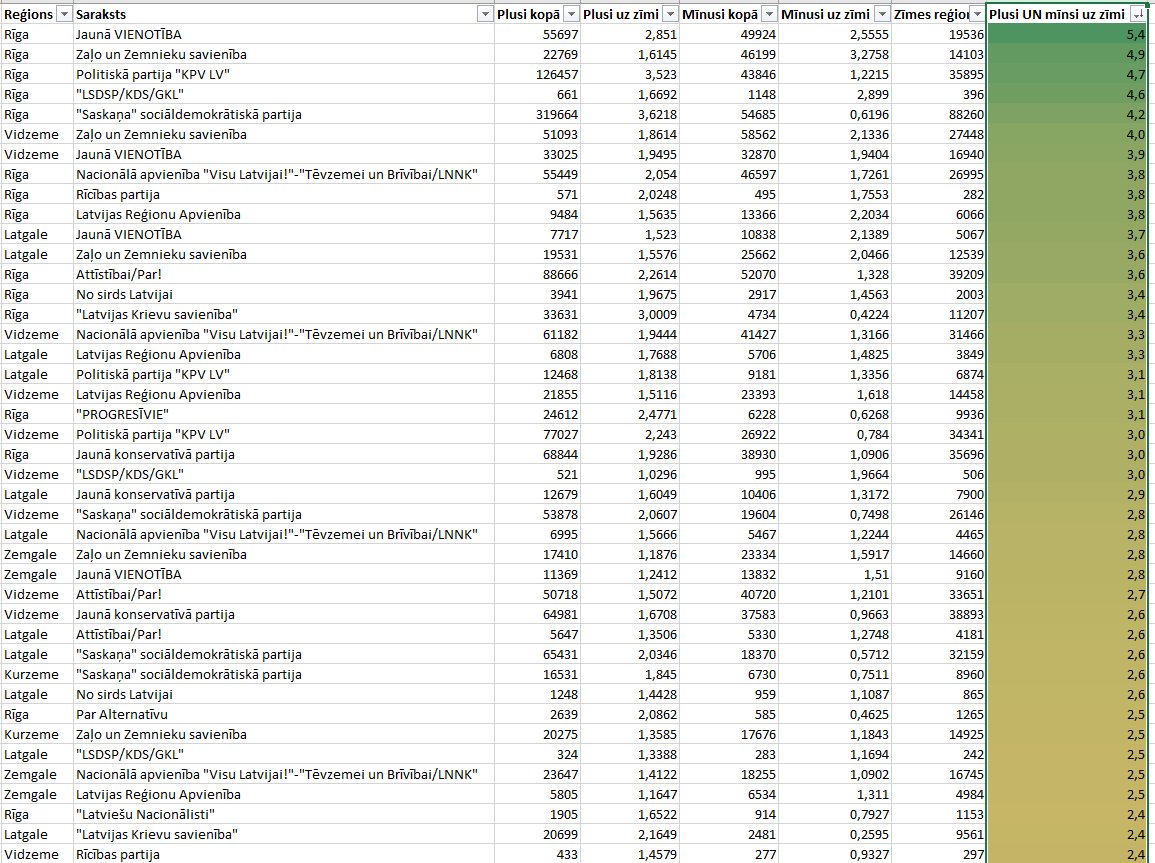Click the 5,4 green gradient cell

click(x=1067, y=35)
